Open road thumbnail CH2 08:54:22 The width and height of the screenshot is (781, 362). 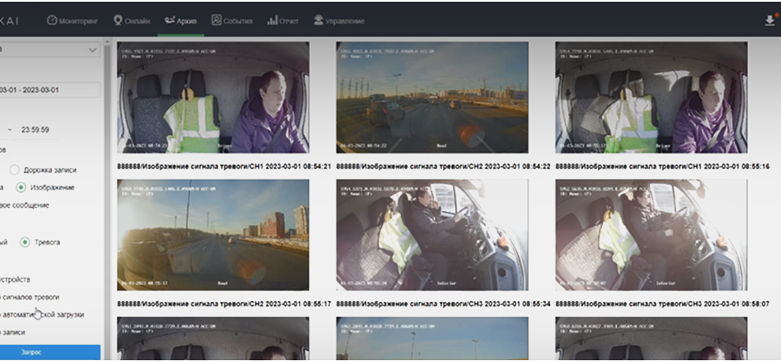pyautogui.click(x=432, y=97)
